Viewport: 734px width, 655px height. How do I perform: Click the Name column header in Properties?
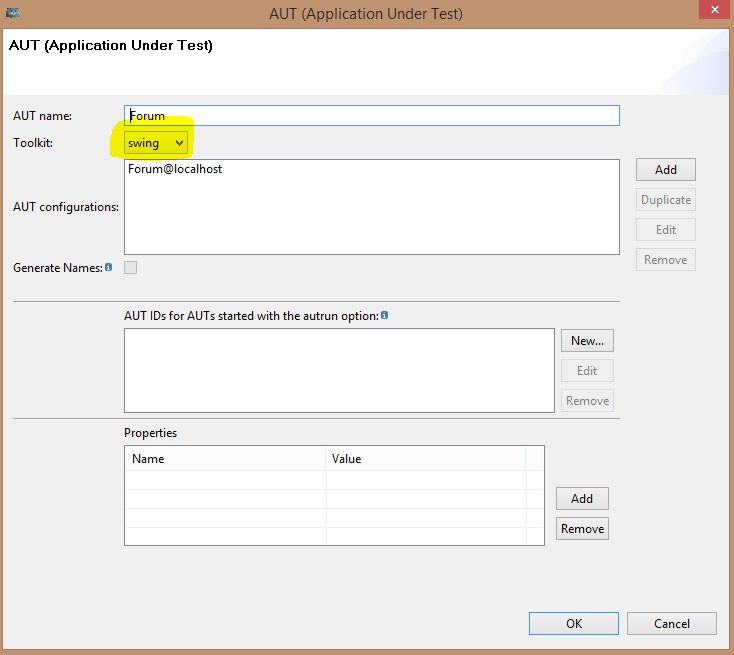point(226,458)
